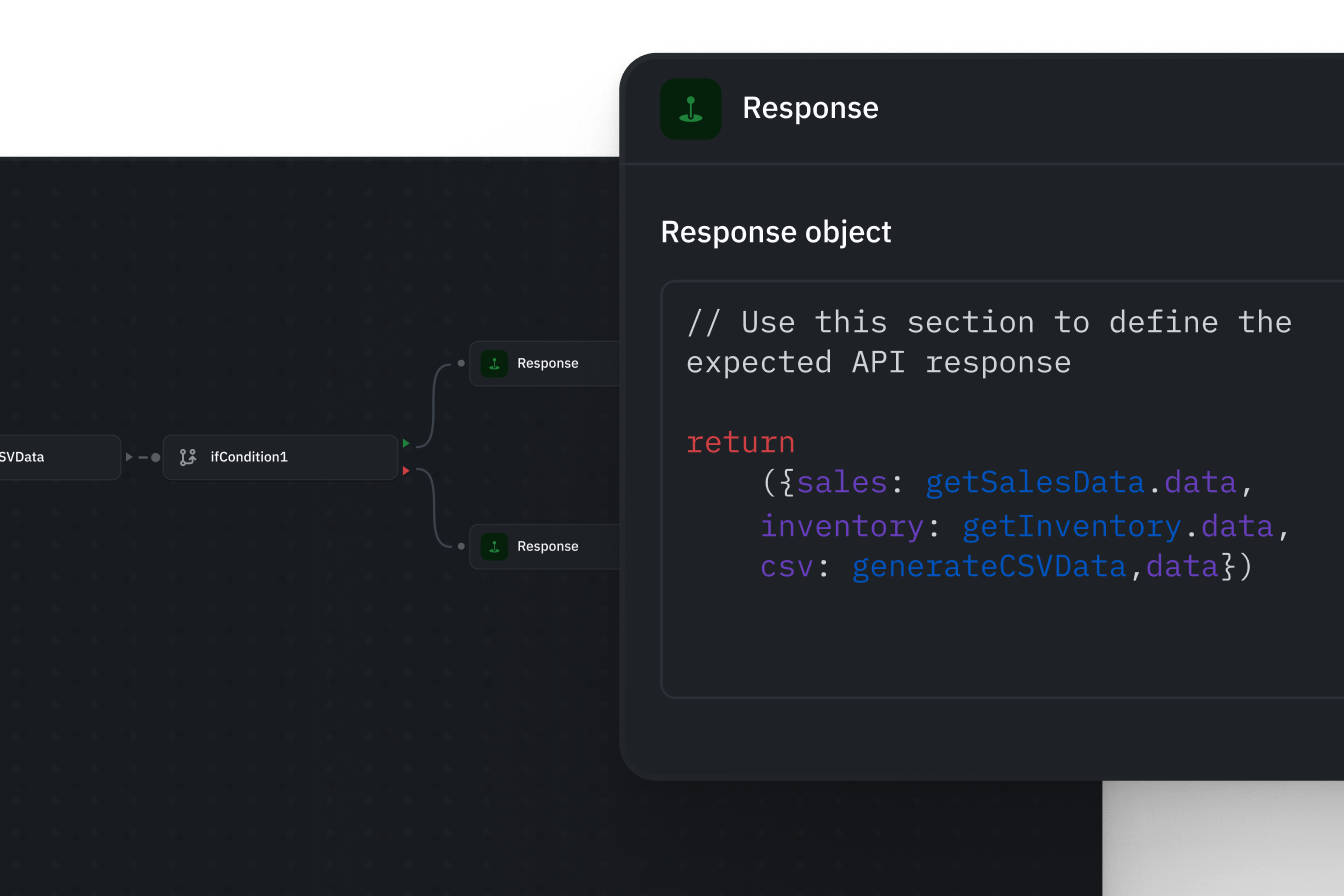Click the getInventory reference in the code
This screenshot has height=896, width=1344.
tap(1071, 525)
